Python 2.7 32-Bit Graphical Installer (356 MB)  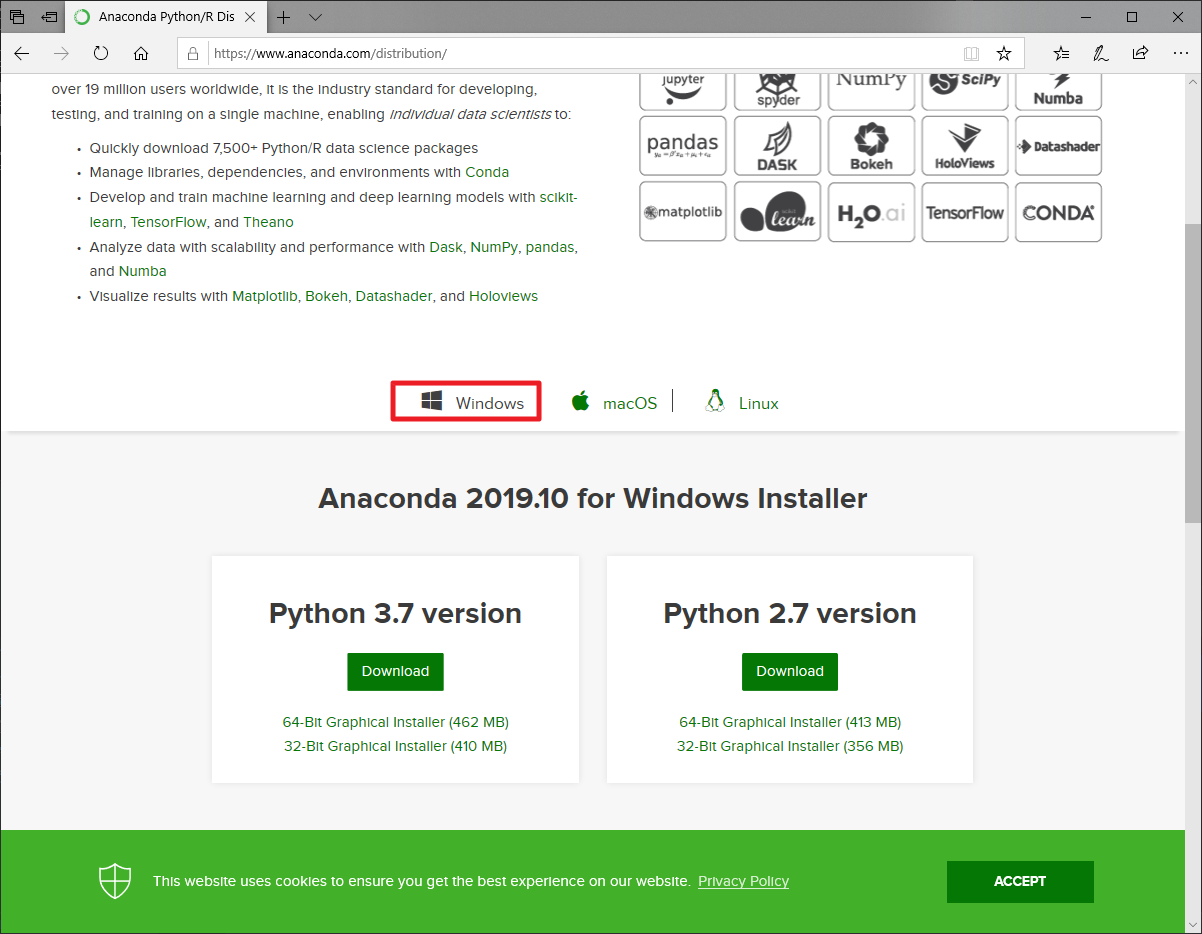pos(790,746)
